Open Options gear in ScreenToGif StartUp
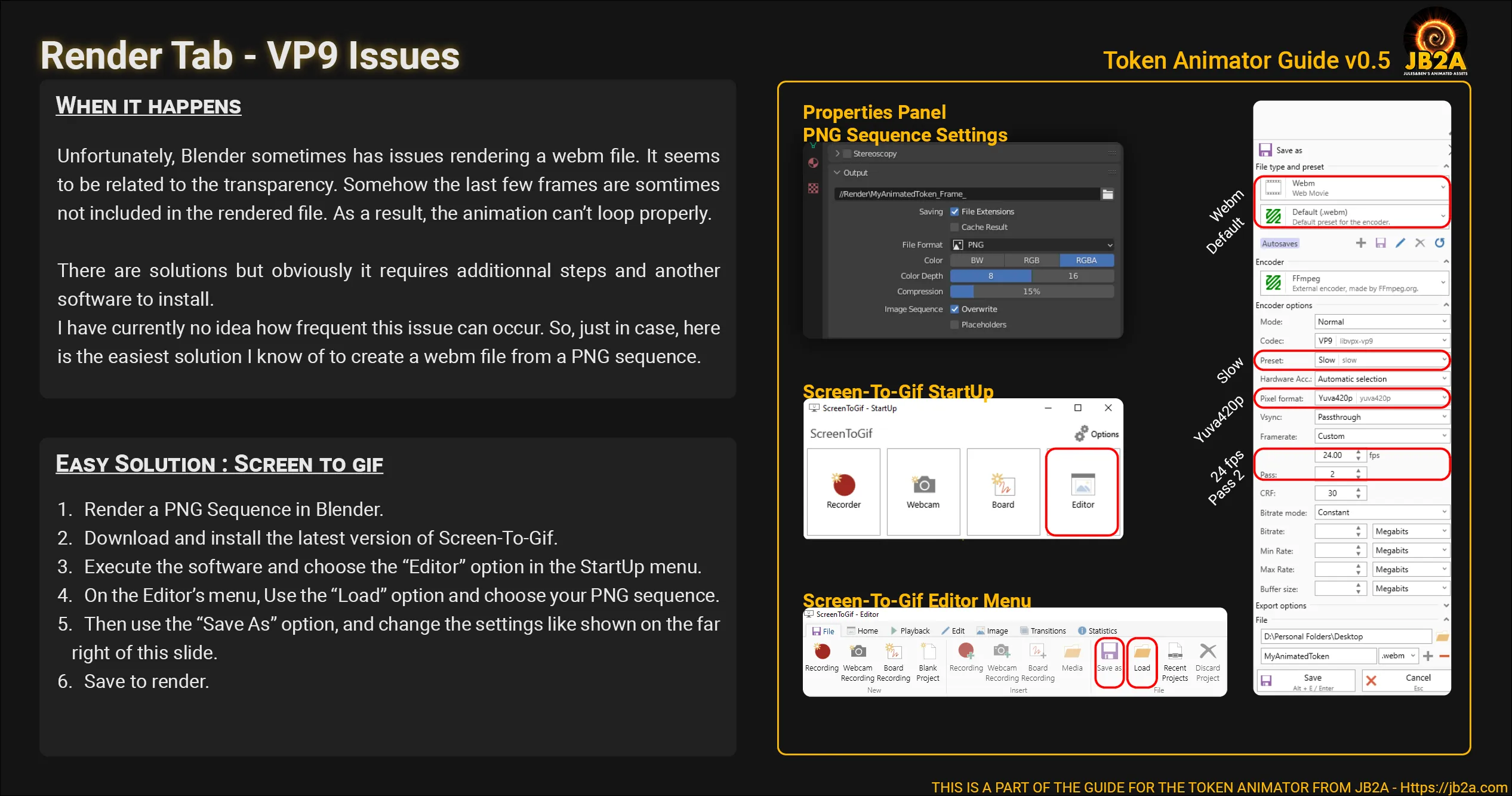The image size is (1512, 796). click(1097, 434)
